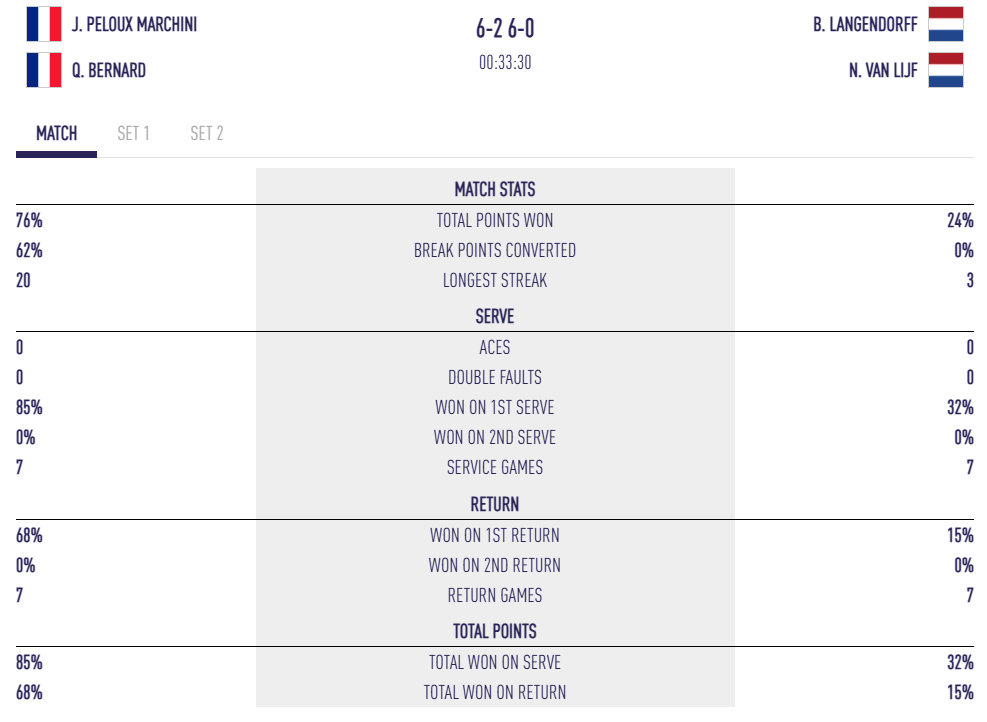
Task: Switch to the MATCH tab
Action: 56,133
